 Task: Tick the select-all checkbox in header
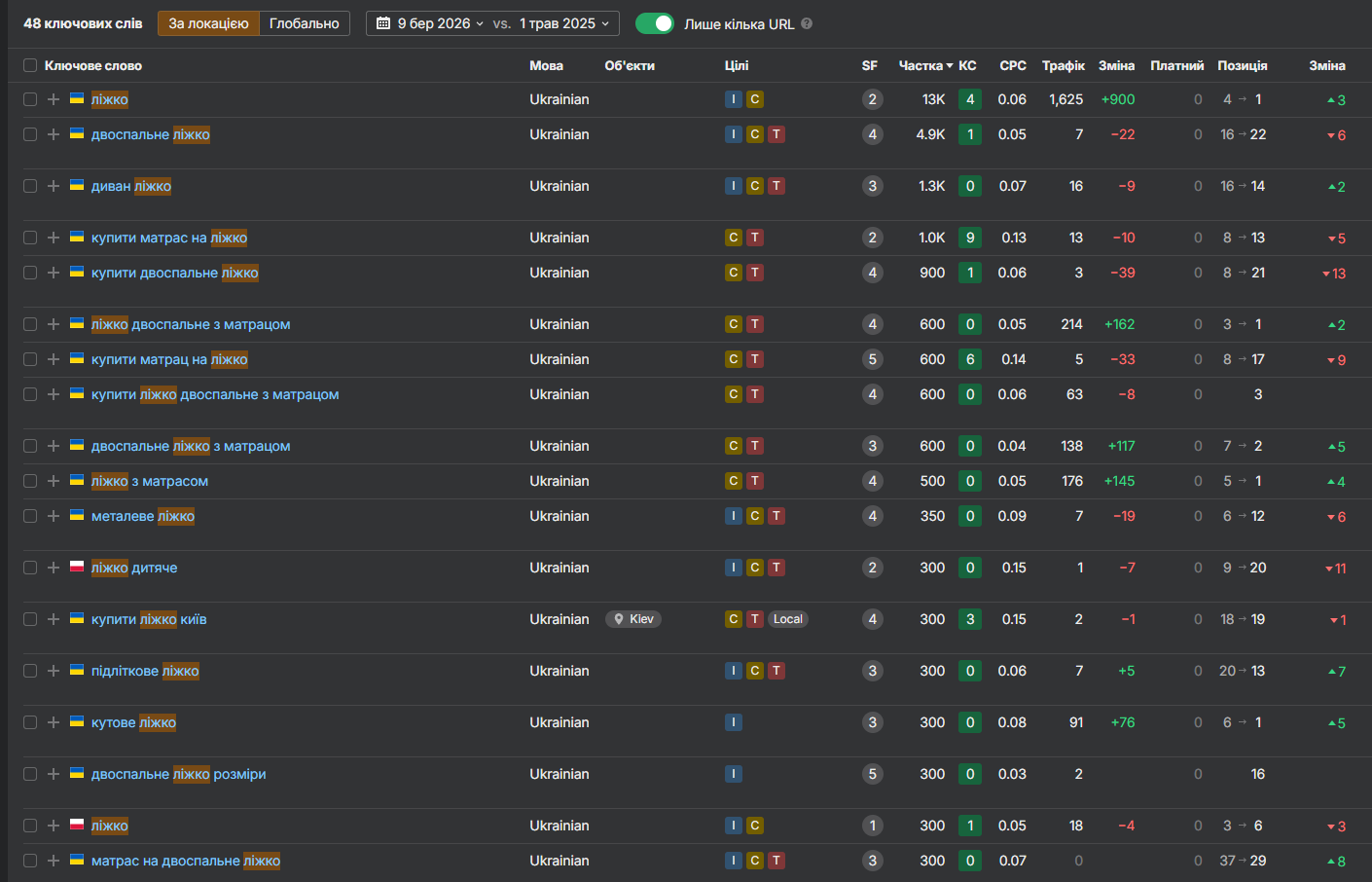(30, 65)
